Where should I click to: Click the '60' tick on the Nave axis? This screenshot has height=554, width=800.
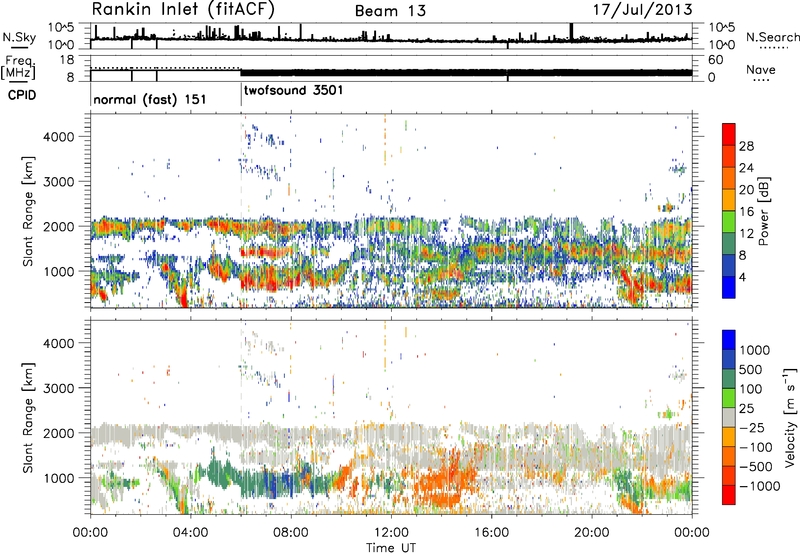[715, 60]
